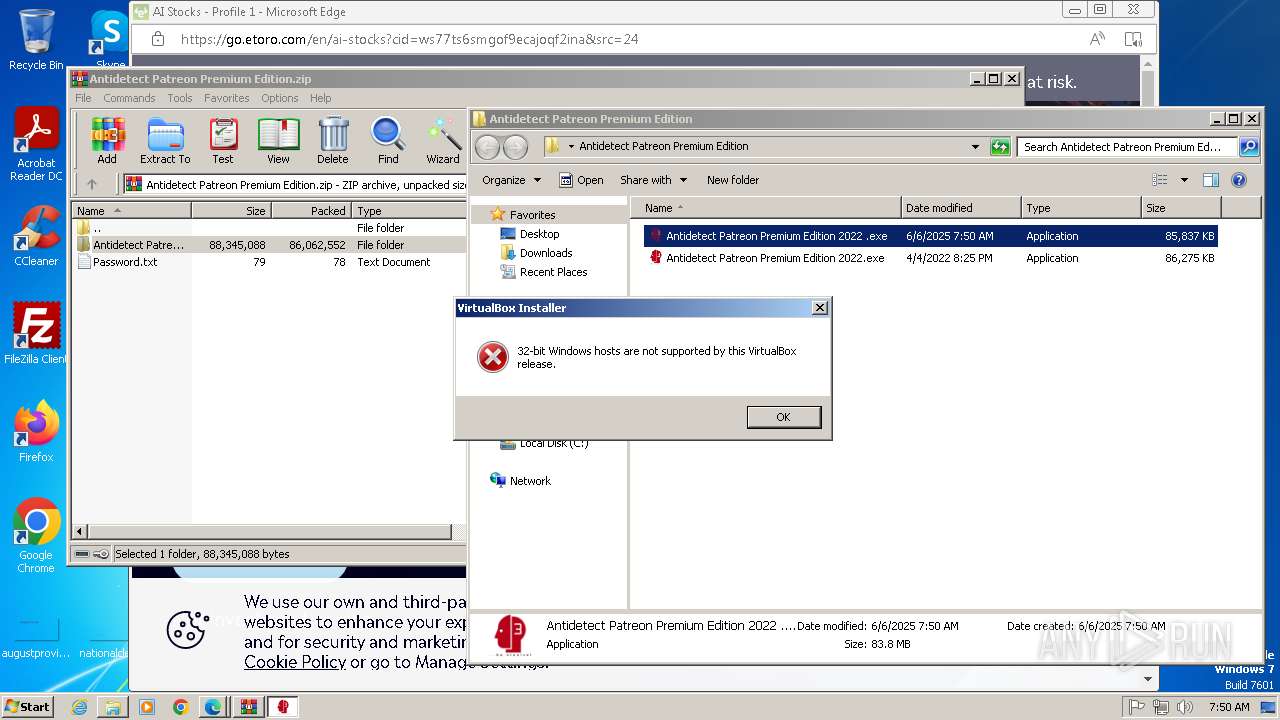Image resolution: width=1280 pixels, height=720 pixels.
Task: Click the Delete icon in WinRAR toolbar
Action: click(333, 140)
